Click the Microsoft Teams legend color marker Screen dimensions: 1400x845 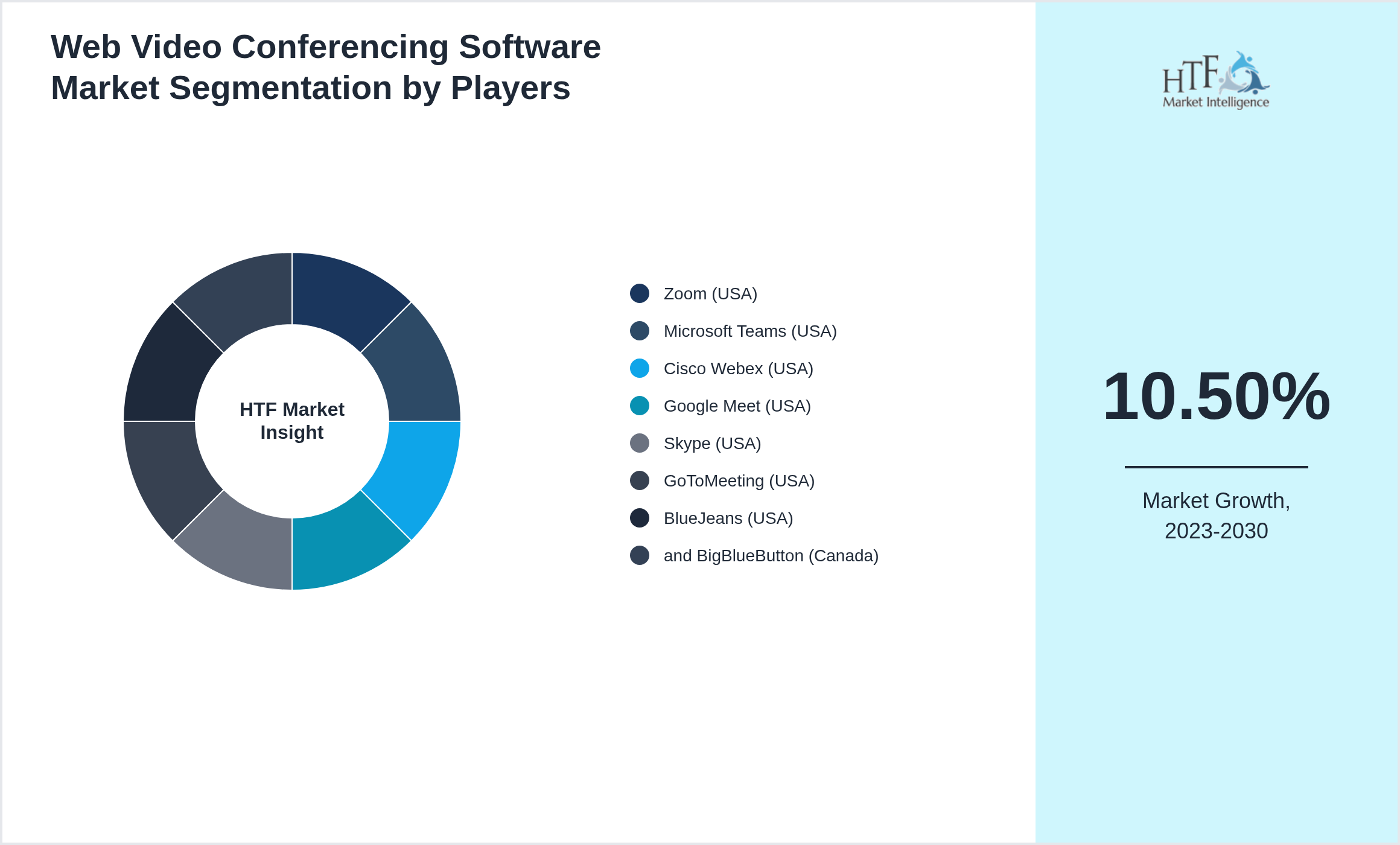pyautogui.click(x=640, y=331)
